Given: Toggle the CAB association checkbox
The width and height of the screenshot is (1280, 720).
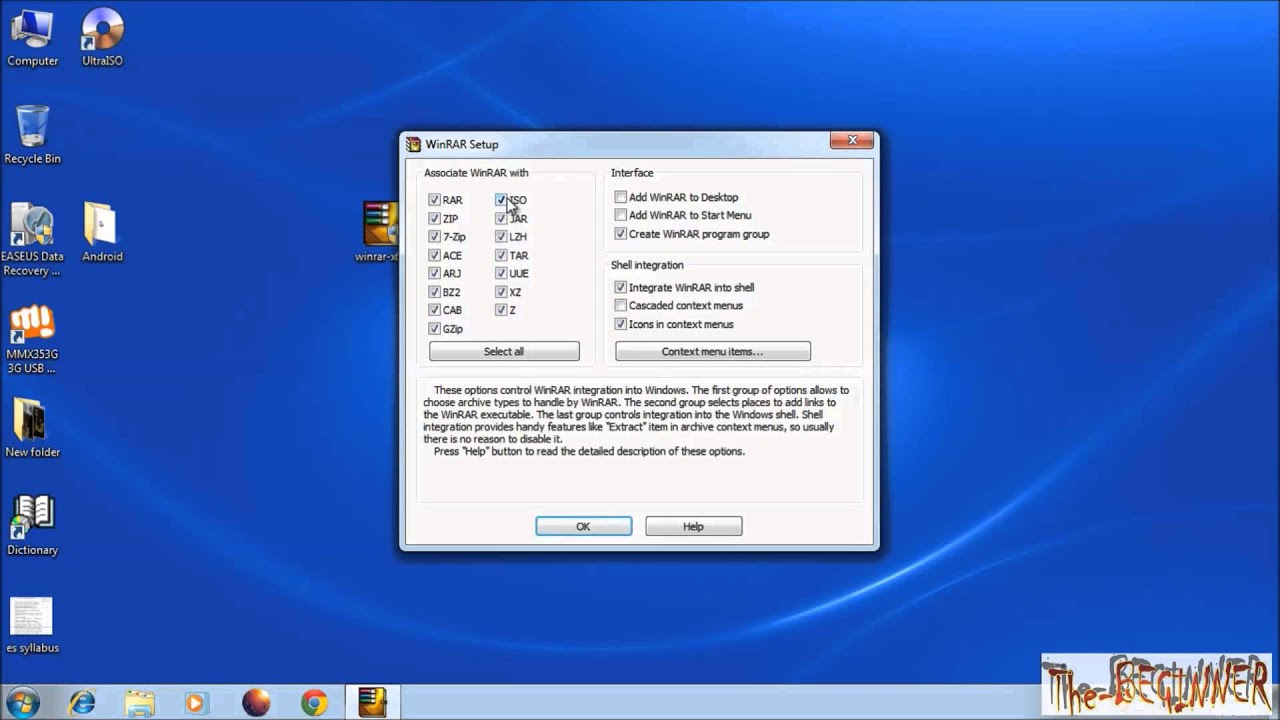Looking at the screenshot, I should pos(434,310).
